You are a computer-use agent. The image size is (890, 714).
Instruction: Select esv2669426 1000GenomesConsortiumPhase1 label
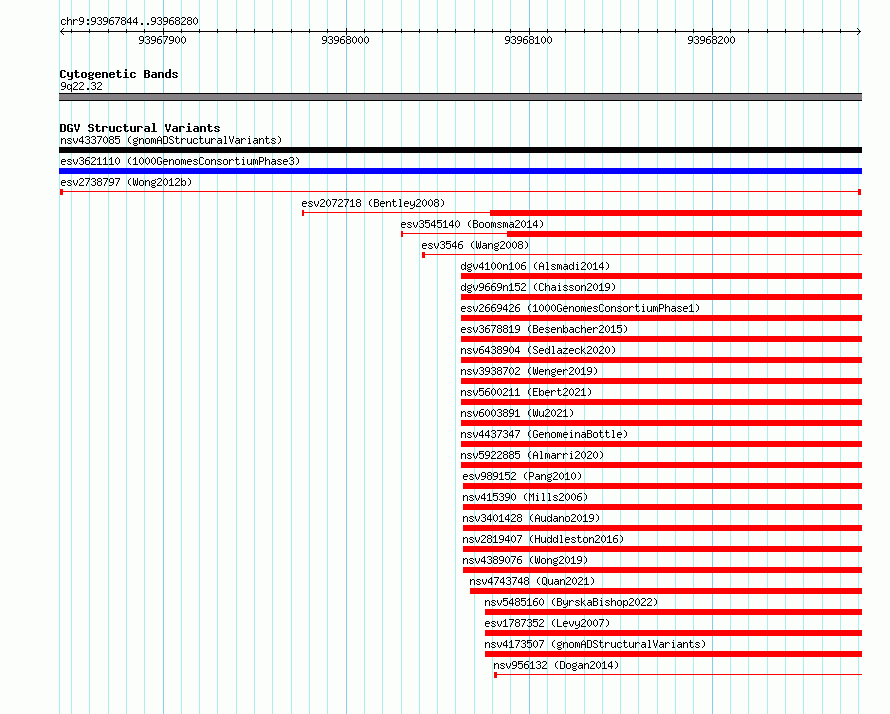click(x=580, y=308)
